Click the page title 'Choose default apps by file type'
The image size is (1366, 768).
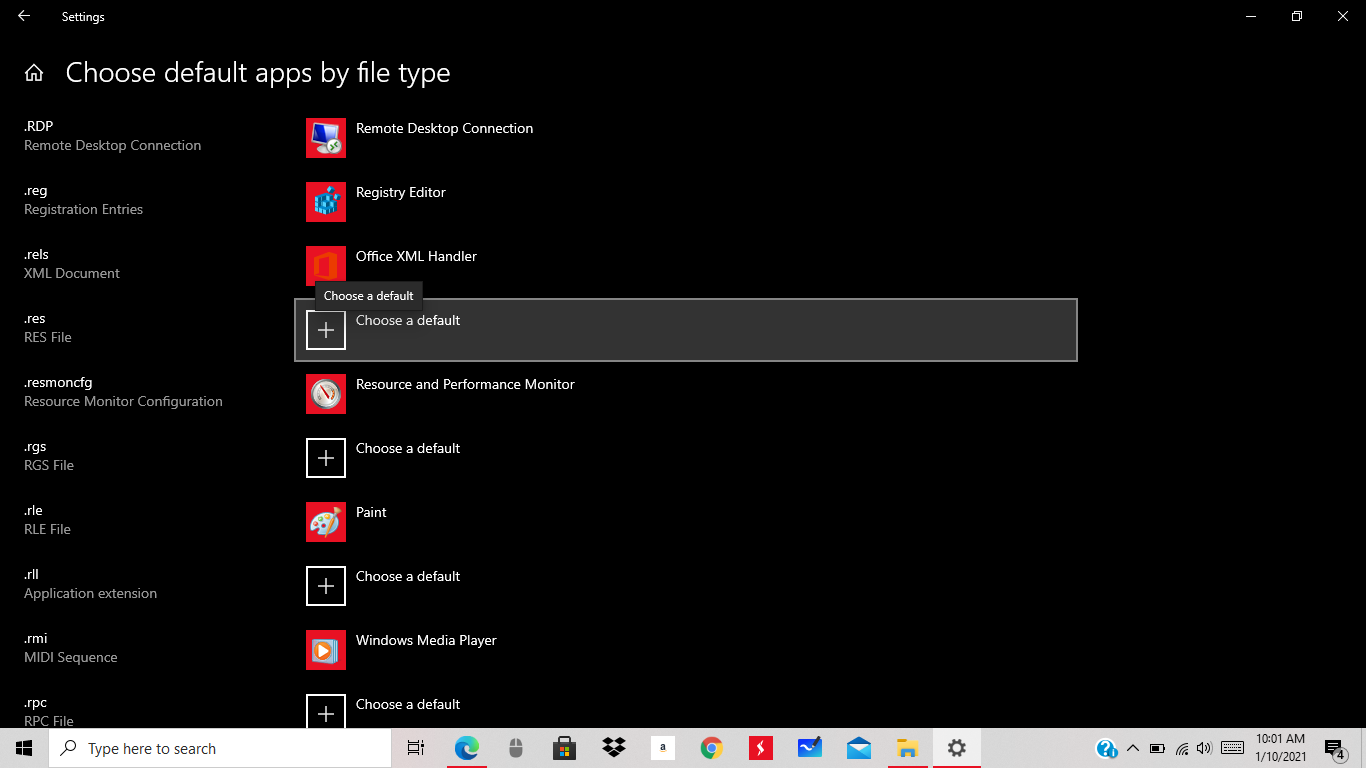click(258, 73)
